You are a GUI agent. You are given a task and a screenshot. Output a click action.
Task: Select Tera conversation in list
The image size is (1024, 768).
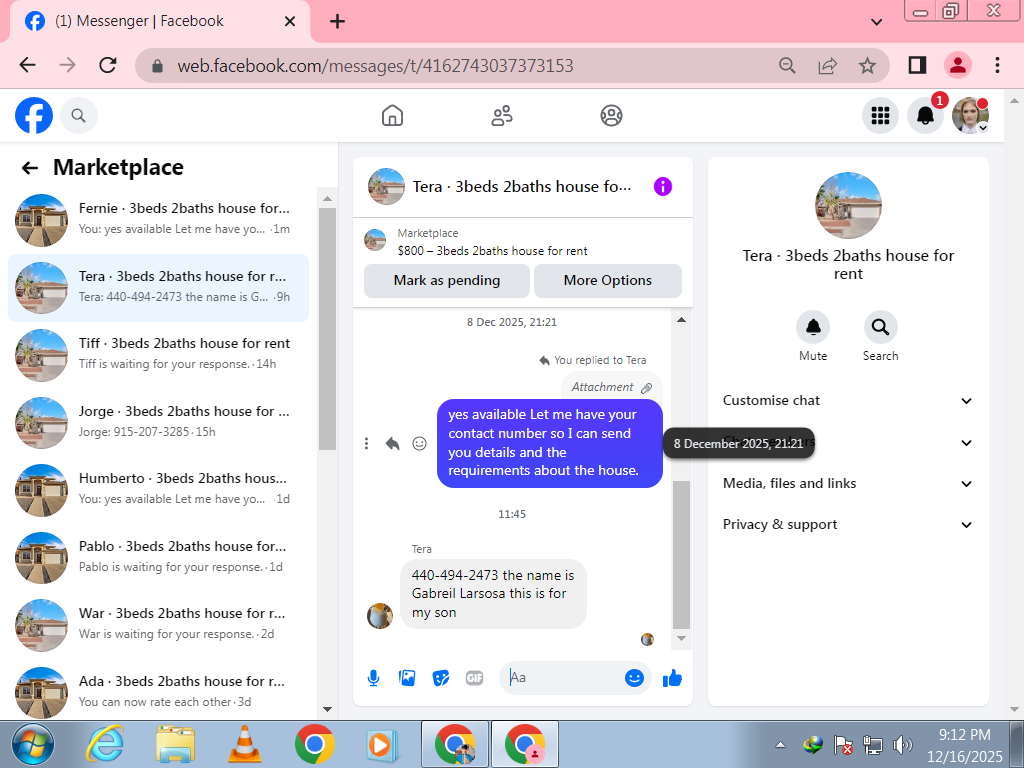click(x=158, y=288)
